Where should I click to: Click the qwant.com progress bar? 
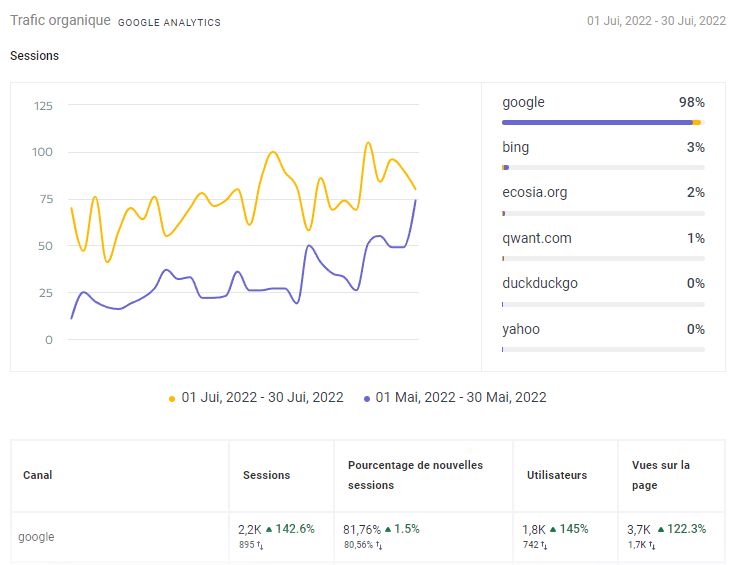click(x=602, y=258)
